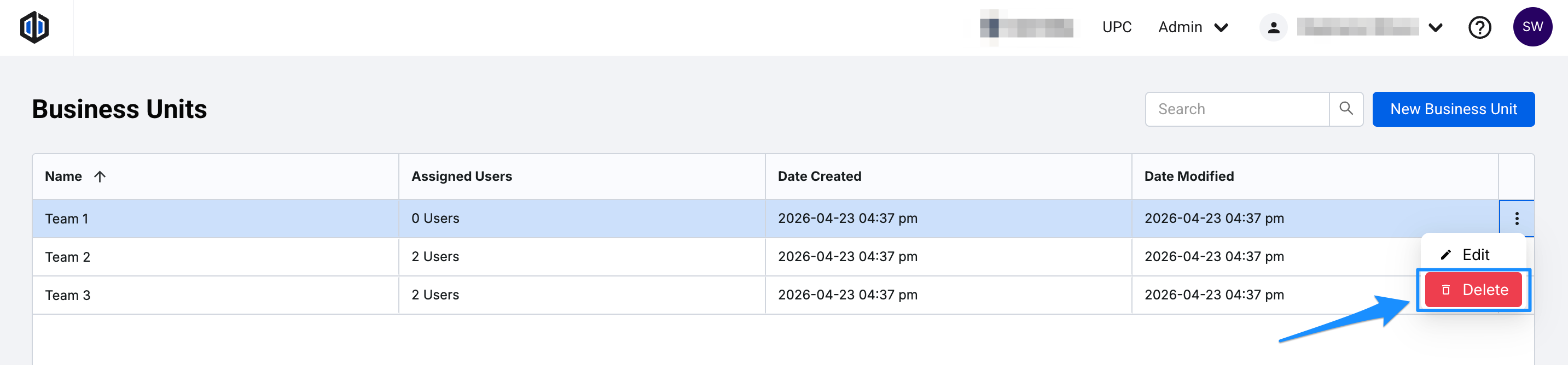This screenshot has width=1568, height=365.
Task: Open Team 1 three-dot actions menu
Action: [1516, 219]
